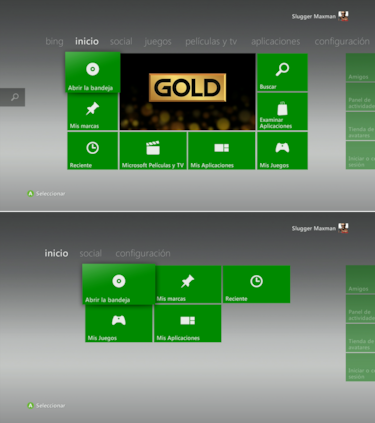Open the aplicaciones tab
The image size is (375, 423).
click(275, 42)
